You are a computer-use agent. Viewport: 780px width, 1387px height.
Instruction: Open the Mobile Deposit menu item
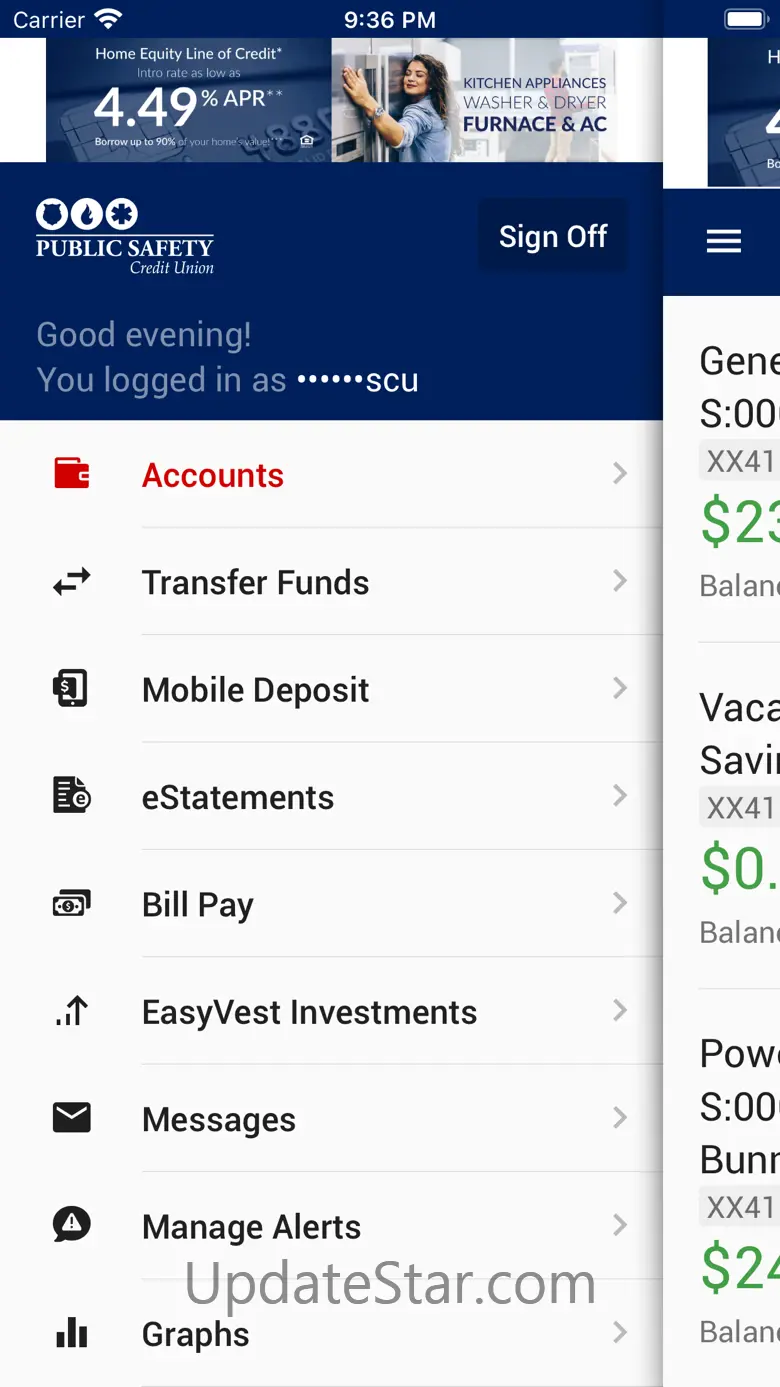coord(256,690)
